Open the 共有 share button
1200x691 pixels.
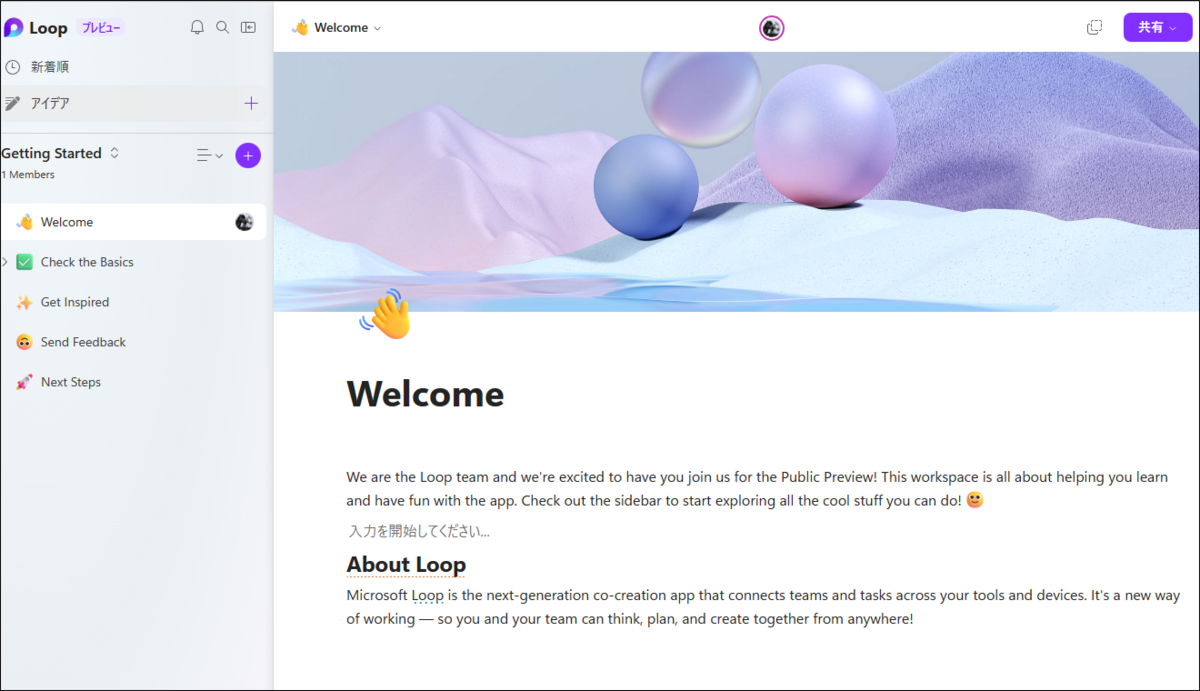click(1157, 27)
